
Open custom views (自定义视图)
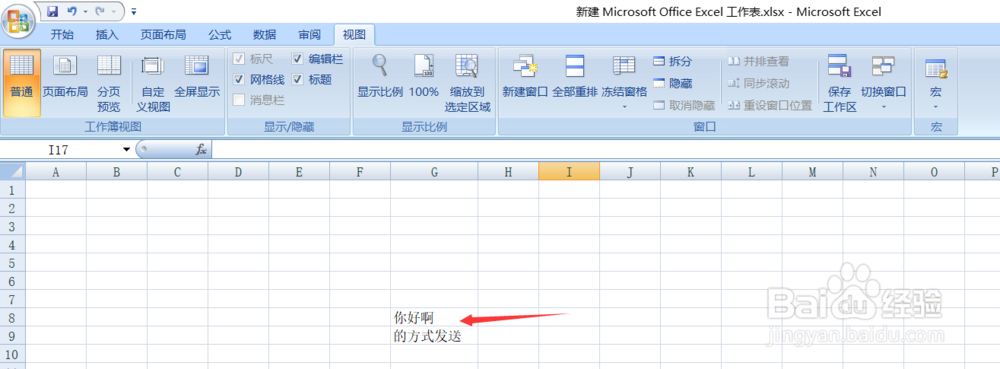coord(153,83)
